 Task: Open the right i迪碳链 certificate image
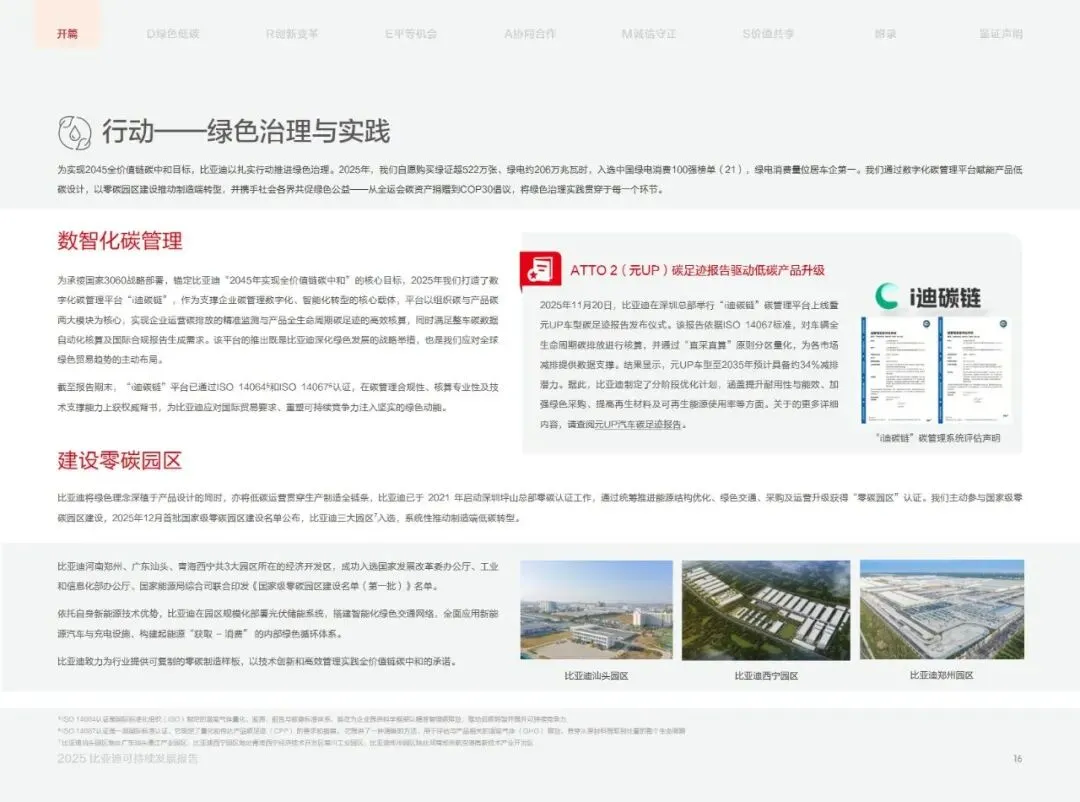pyautogui.click(x=974, y=369)
